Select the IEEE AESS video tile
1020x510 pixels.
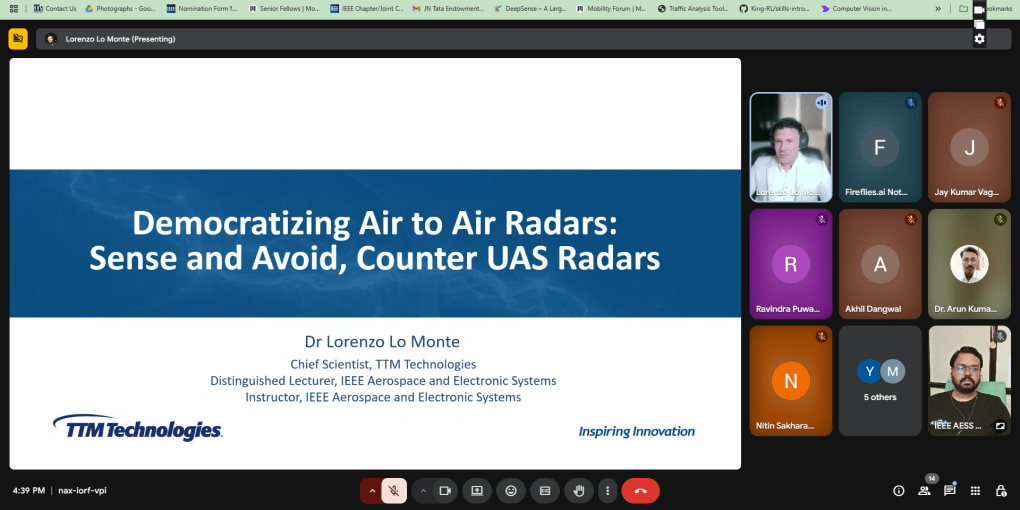pos(969,381)
